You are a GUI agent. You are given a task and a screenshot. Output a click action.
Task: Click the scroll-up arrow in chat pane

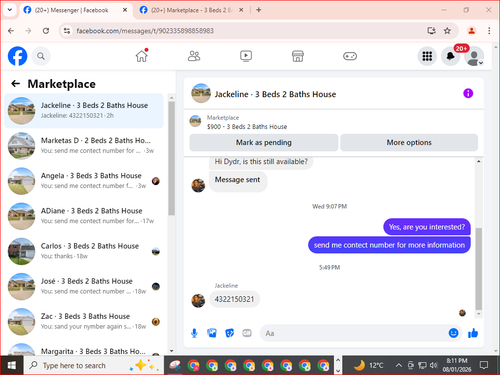click(479, 161)
